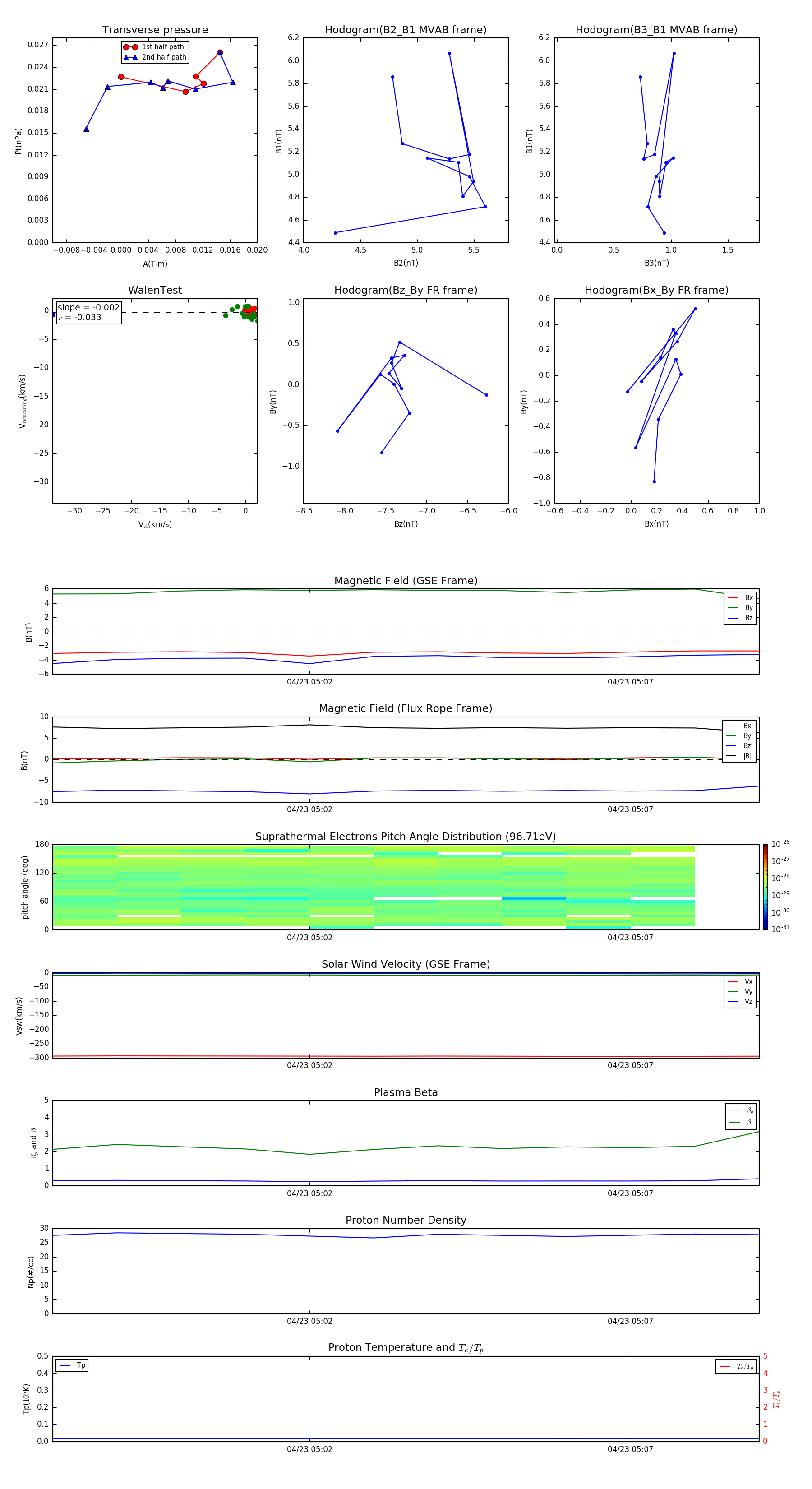Click the 'Pt(nPa)' y-axis label
The image size is (812, 1489).
point(18,141)
